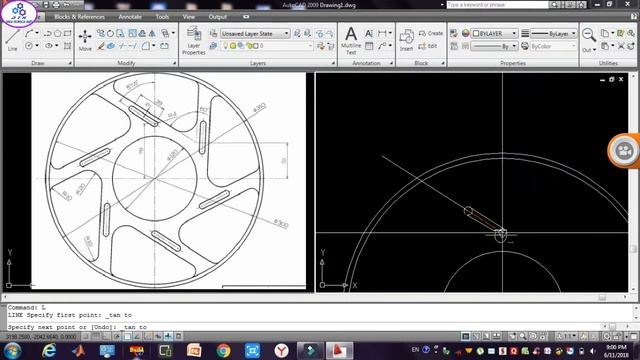Screen dimensions: 640x360
Task: Toggle the layer on/off lightbulb for layer 0
Action: 225,46
